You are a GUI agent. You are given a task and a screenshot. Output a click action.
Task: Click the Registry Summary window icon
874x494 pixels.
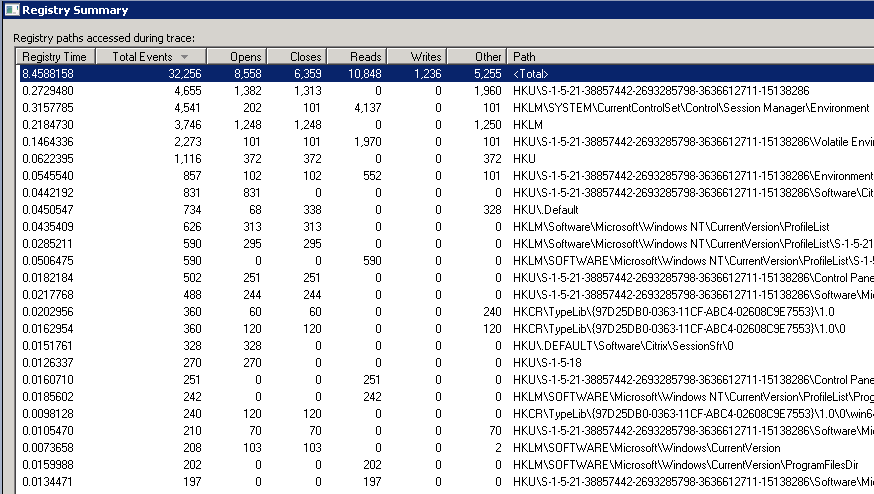pyautogui.click(x=11, y=10)
